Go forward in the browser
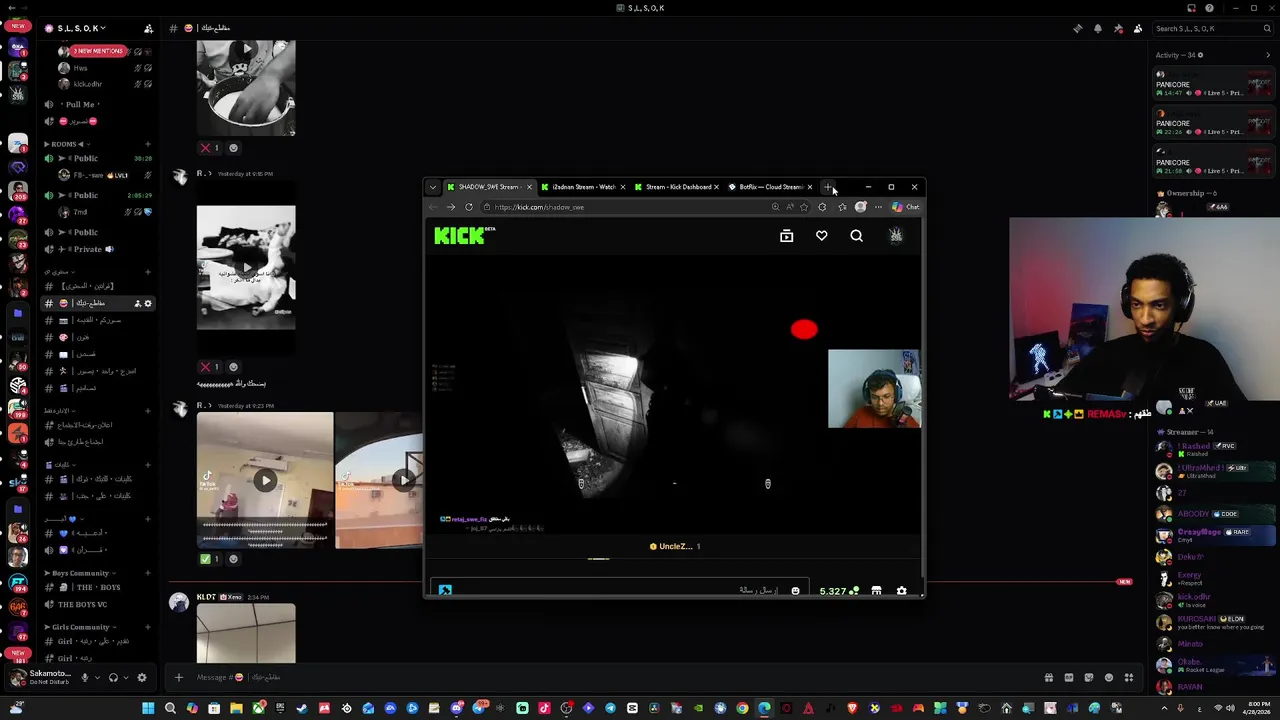 (450, 207)
